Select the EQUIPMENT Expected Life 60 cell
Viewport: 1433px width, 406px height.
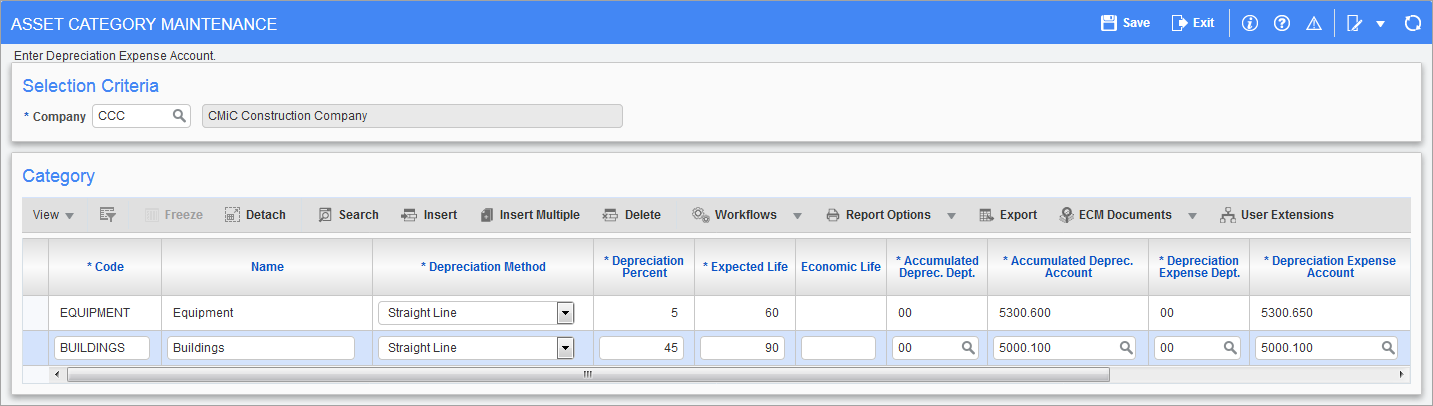[x=745, y=313]
